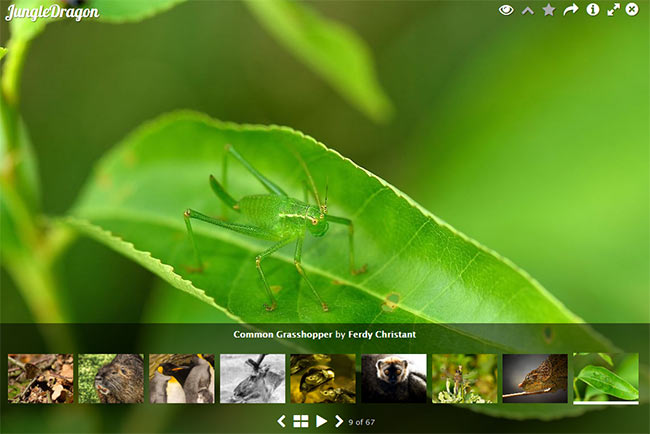Open the black-and-white reindeer thumbnail

coord(252,378)
